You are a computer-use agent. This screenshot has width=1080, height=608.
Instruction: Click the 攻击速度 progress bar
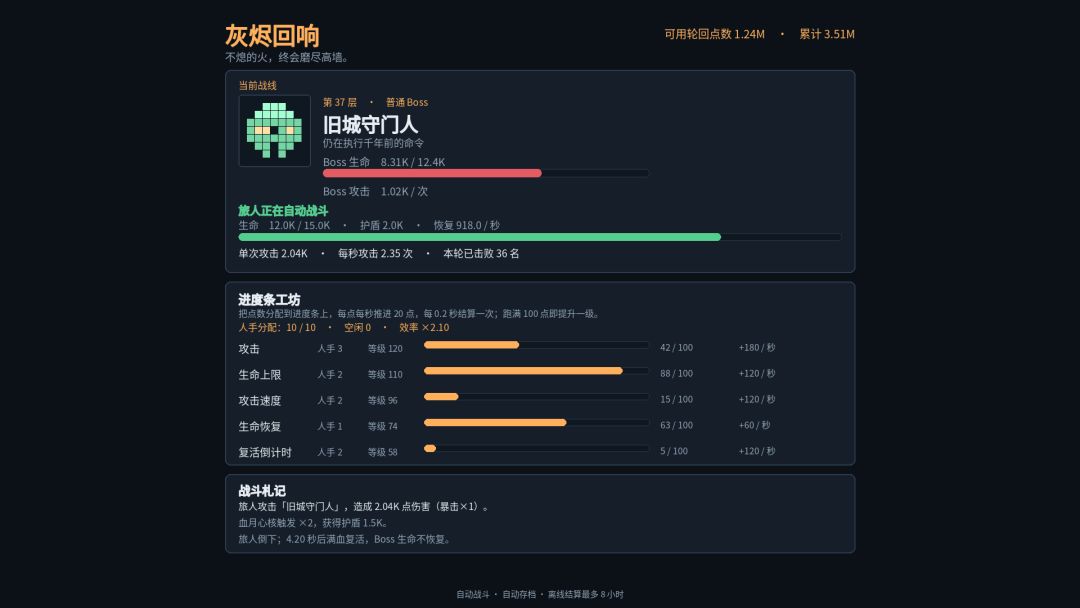tap(536, 397)
